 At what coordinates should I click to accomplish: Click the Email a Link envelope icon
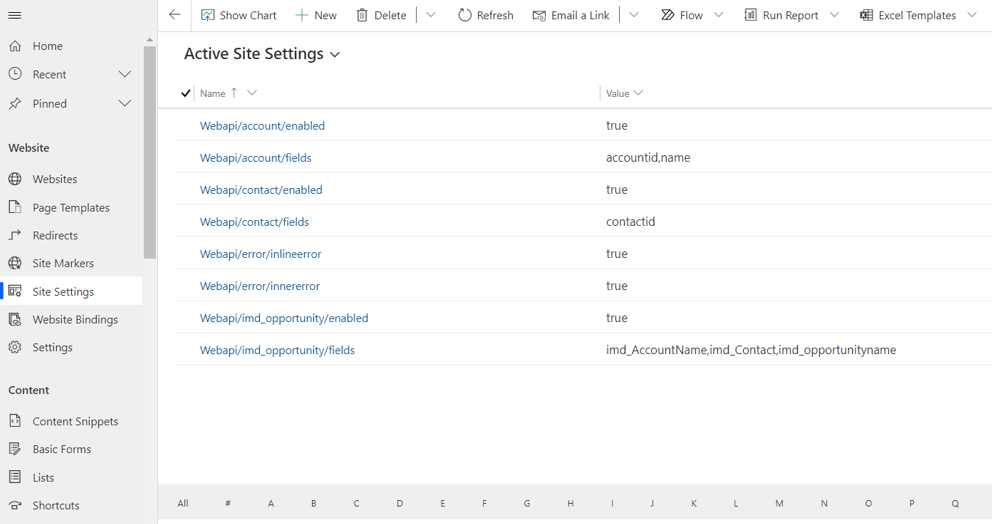[x=539, y=15]
